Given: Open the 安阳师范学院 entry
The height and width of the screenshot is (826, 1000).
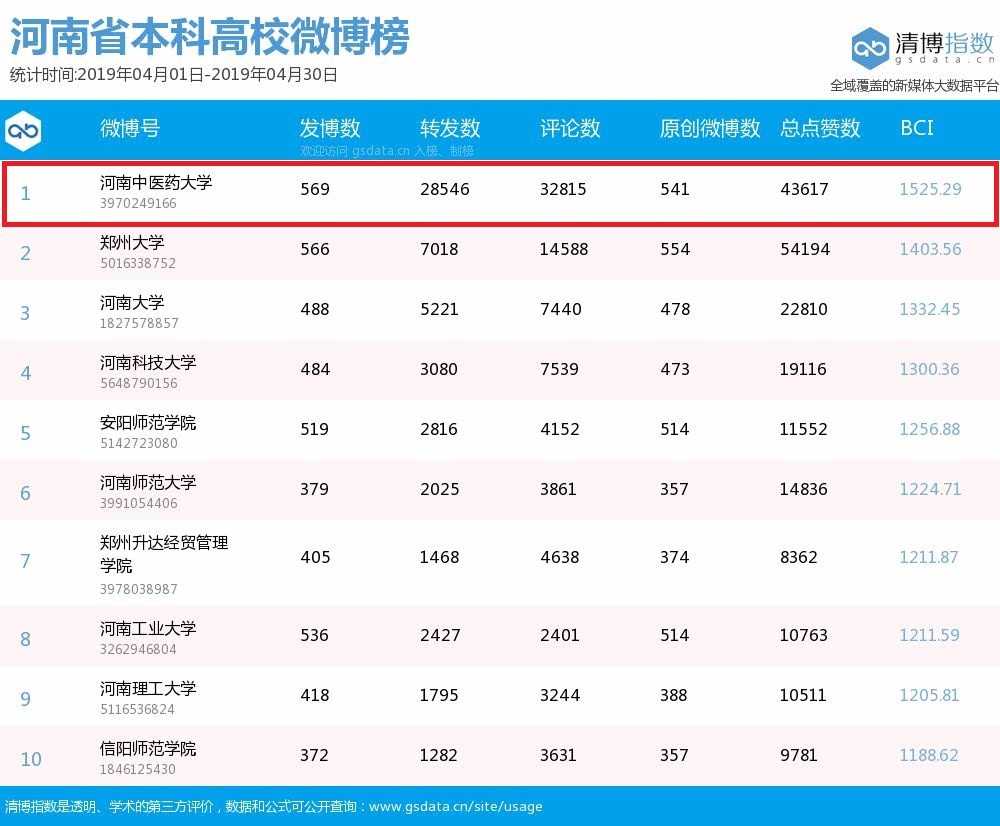Looking at the screenshot, I should tap(148, 423).
